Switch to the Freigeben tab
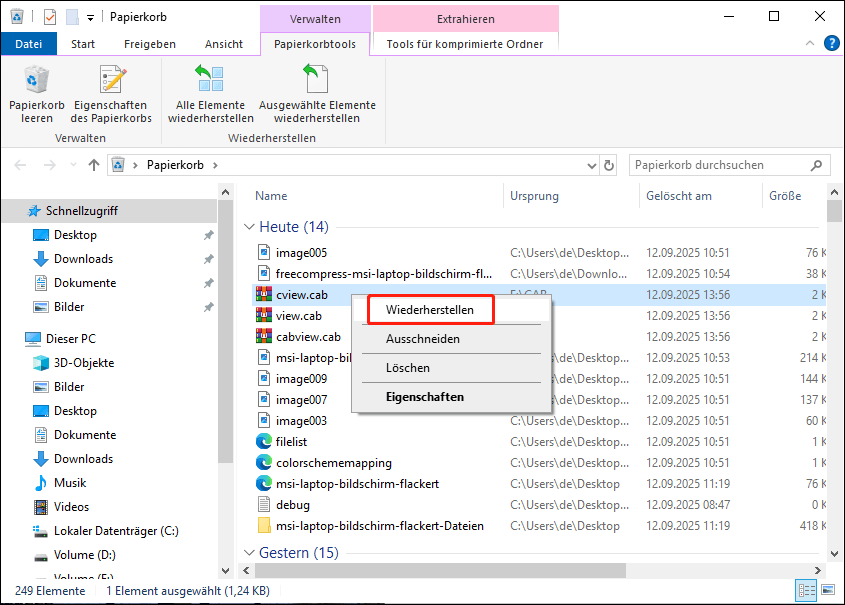The height and width of the screenshot is (605, 845). coord(150,44)
